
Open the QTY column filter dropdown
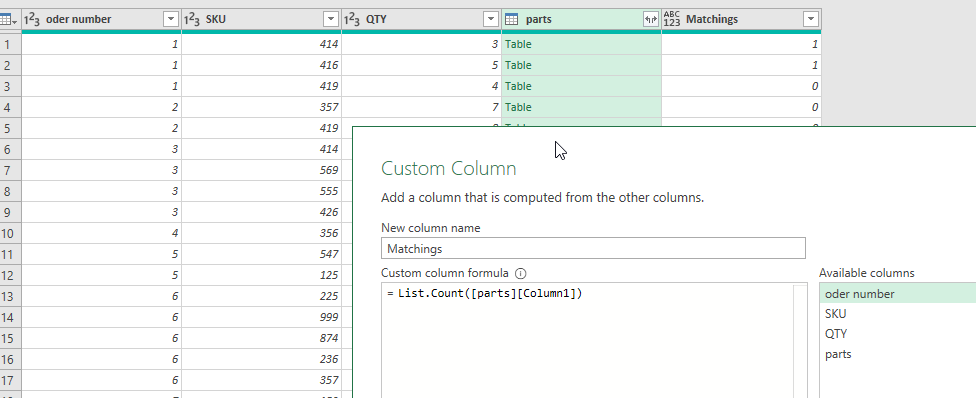pos(492,19)
